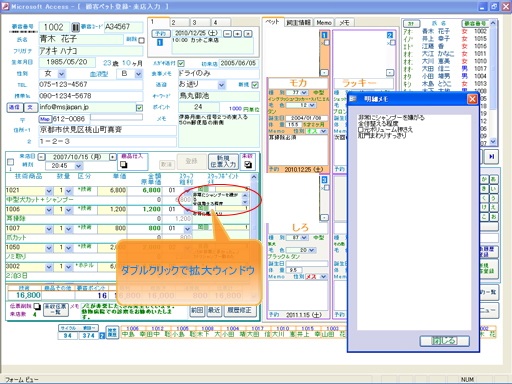
Task: Open the item code dropdown for 1021
Action: pos(49,191)
